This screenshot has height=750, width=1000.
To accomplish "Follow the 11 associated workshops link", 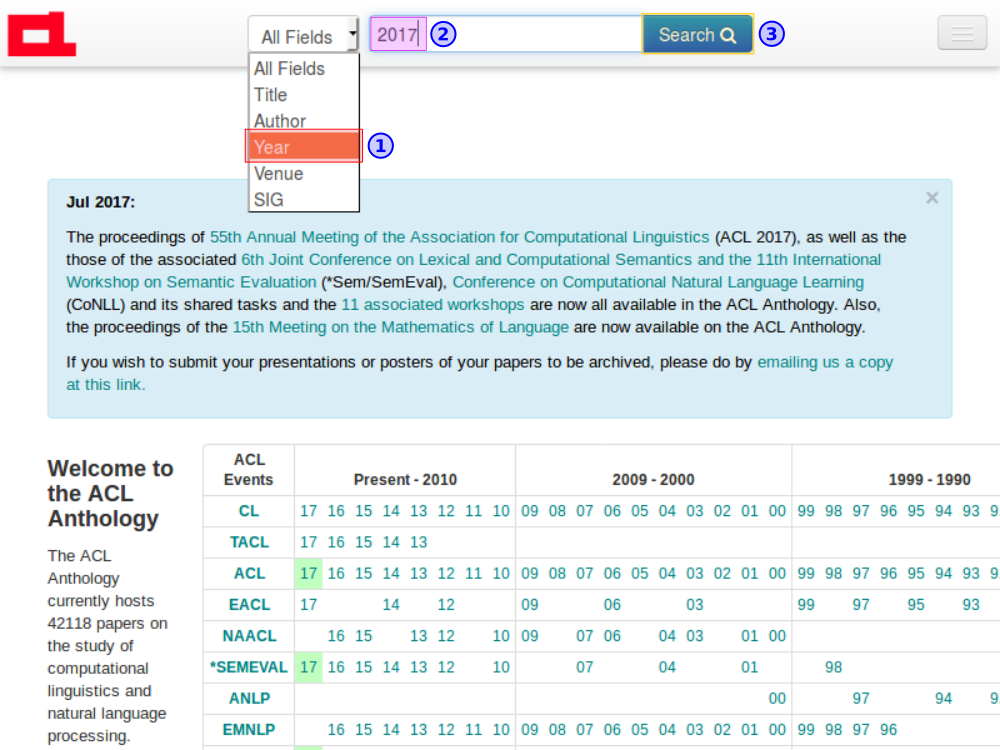I will tap(433, 305).
